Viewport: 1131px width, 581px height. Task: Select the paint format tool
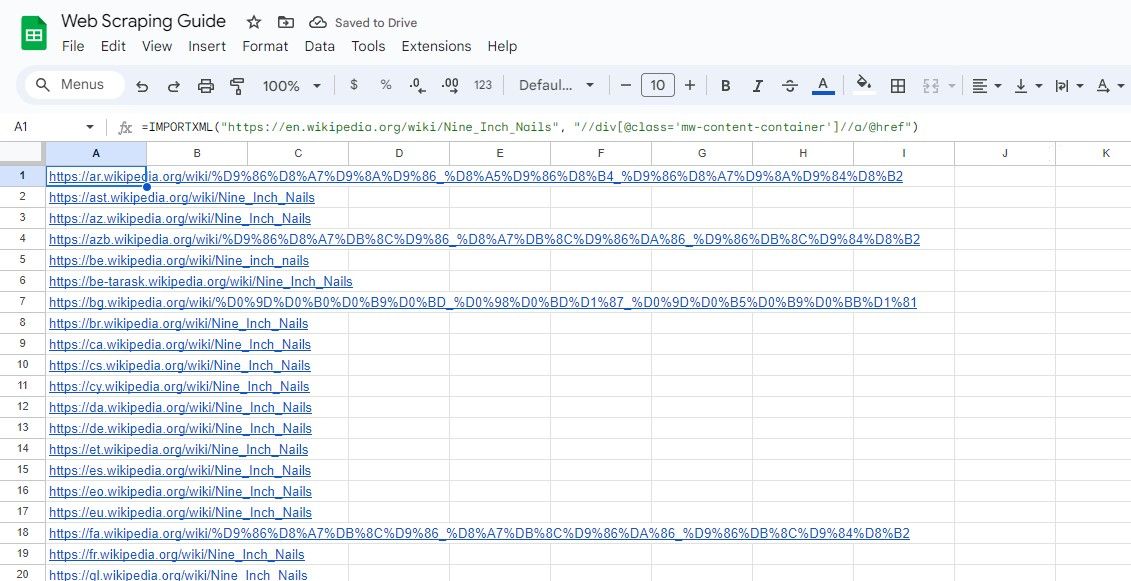(x=237, y=85)
